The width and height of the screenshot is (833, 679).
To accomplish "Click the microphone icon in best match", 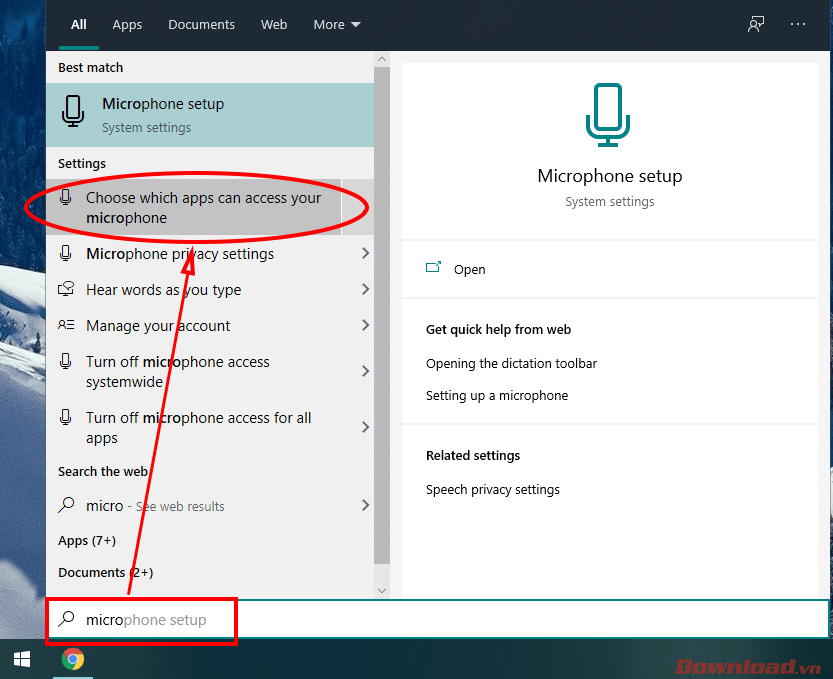I will coord(73,111).
